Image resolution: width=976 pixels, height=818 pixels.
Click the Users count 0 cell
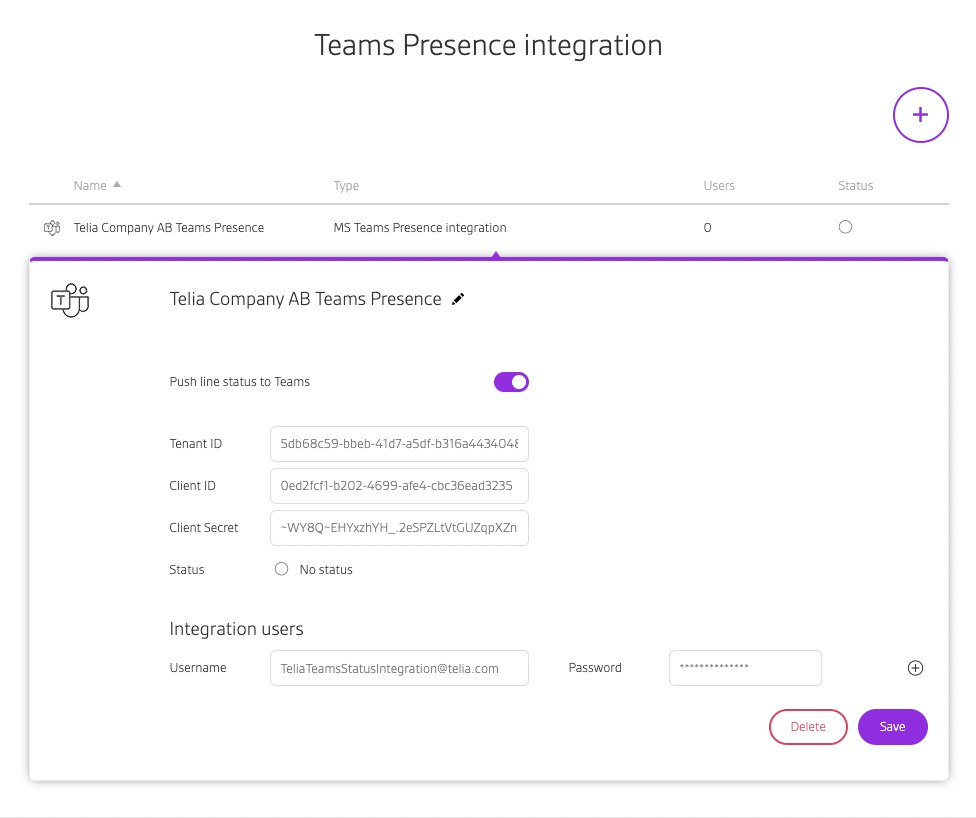point(707,228)
